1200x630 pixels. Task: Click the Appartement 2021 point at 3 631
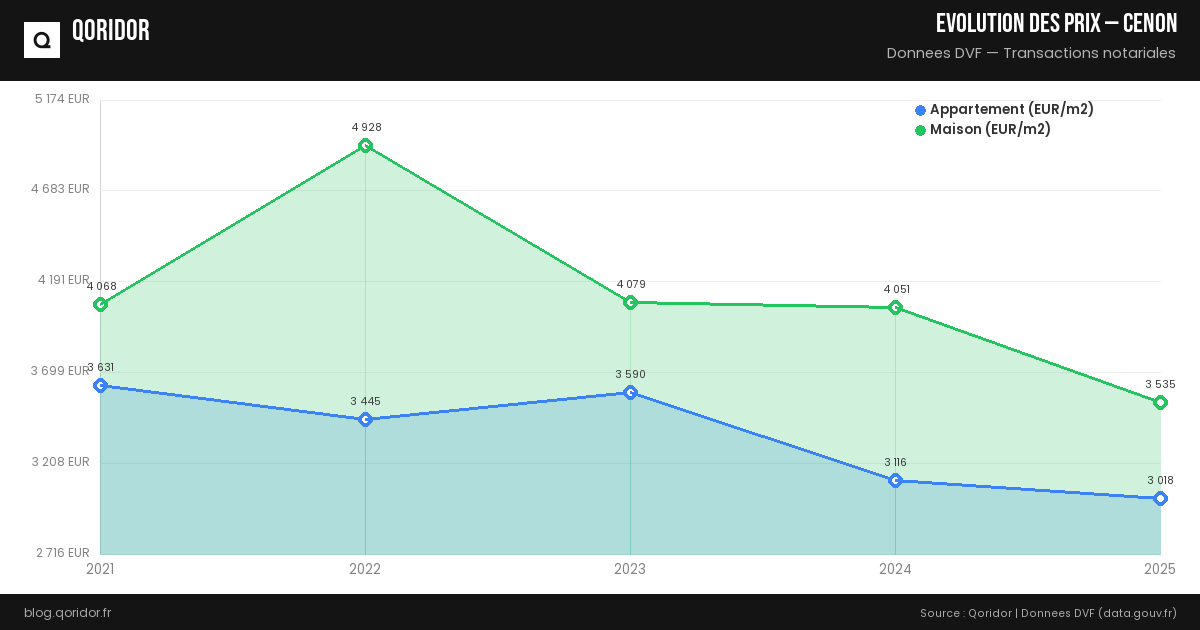[x=100, y=385]
